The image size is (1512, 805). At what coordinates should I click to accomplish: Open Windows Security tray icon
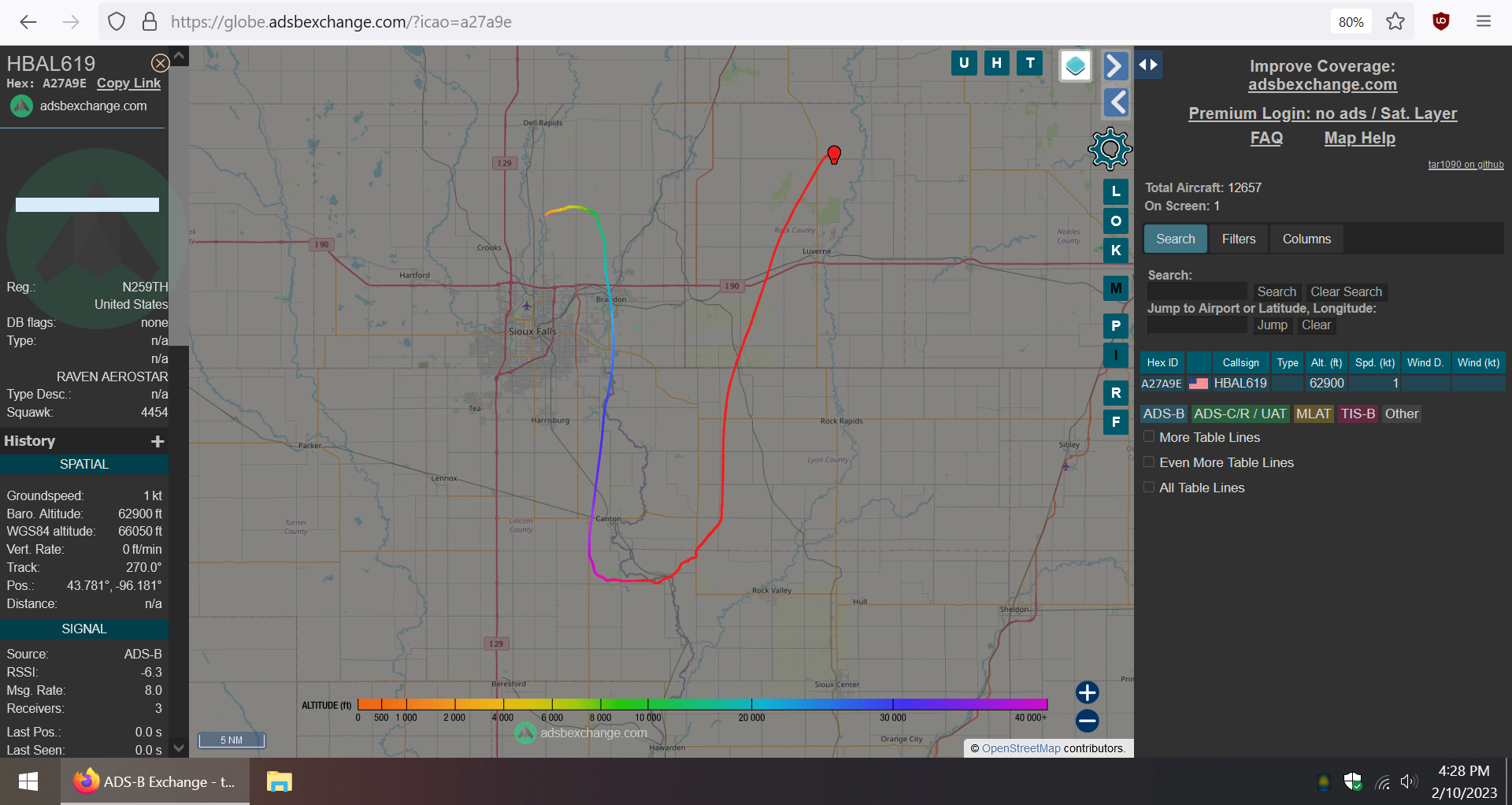coord(1353,782)
